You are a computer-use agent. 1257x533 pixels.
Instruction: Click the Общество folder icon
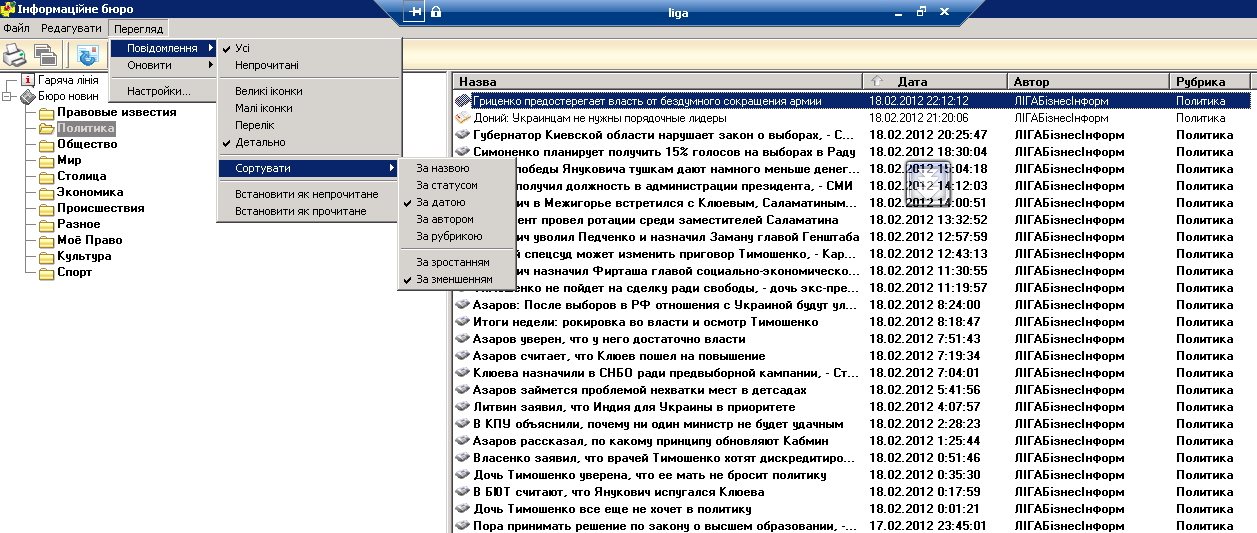(x=46, y=144)
